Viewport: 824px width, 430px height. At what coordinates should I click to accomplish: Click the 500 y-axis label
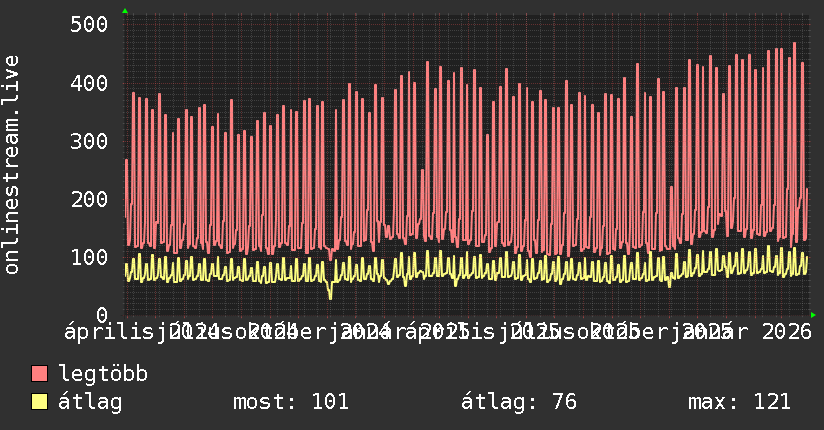(x=89, y=24)
